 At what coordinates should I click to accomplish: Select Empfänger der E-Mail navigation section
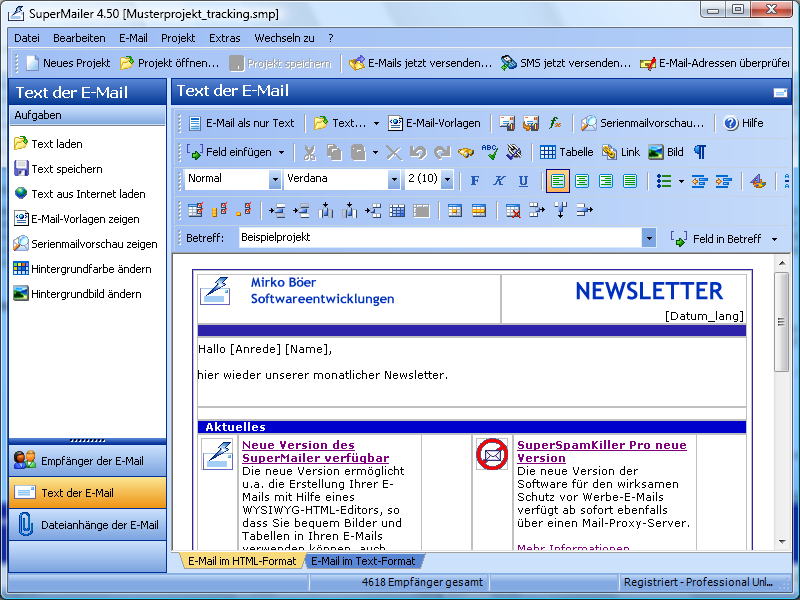pyautogui.click(x=87, y=461)
